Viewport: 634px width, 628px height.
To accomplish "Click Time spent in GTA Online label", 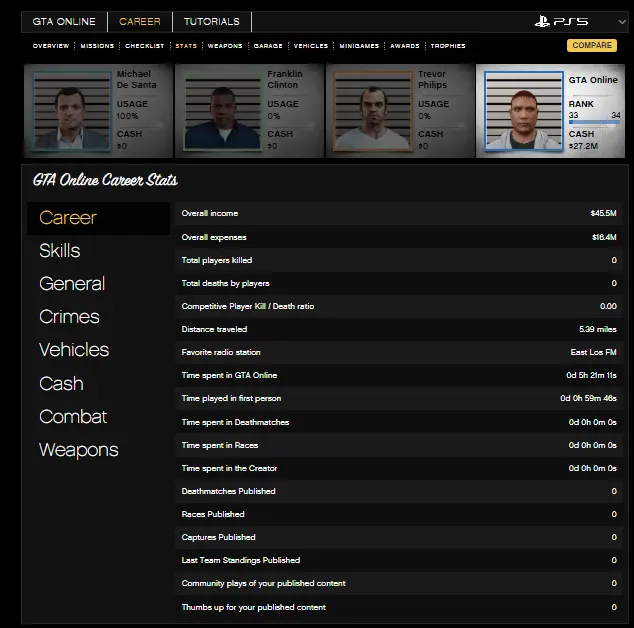I will 229,375.
